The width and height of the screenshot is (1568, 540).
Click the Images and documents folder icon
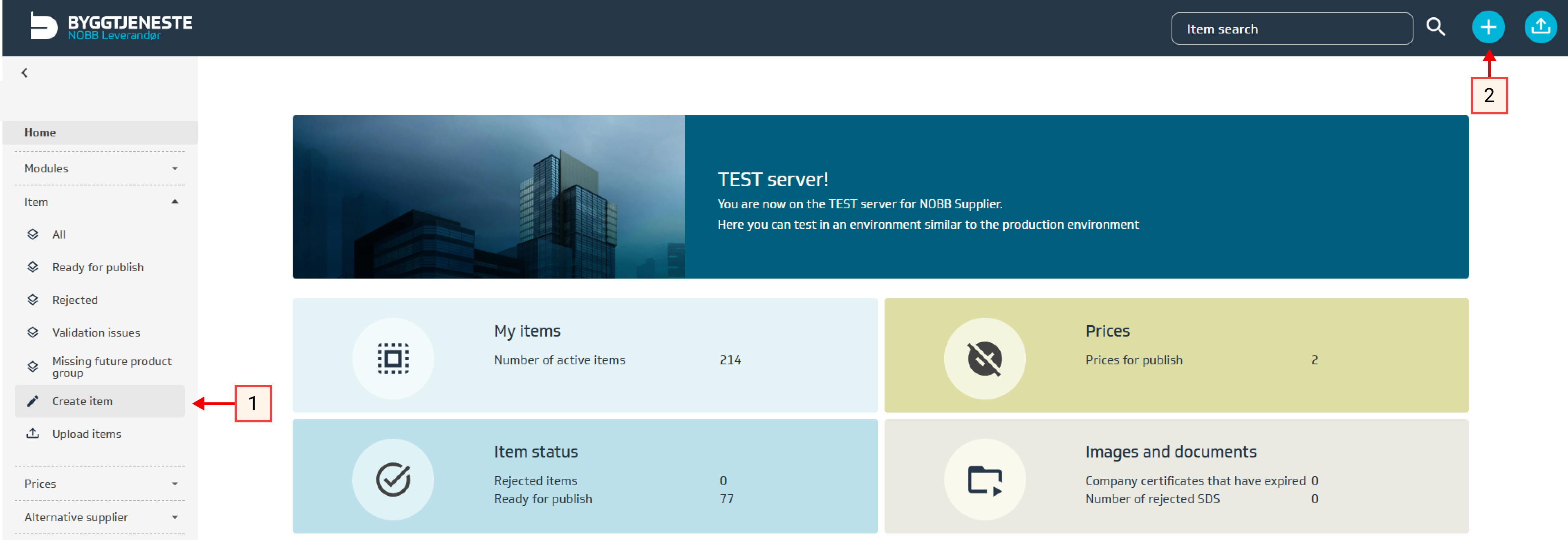984,479
